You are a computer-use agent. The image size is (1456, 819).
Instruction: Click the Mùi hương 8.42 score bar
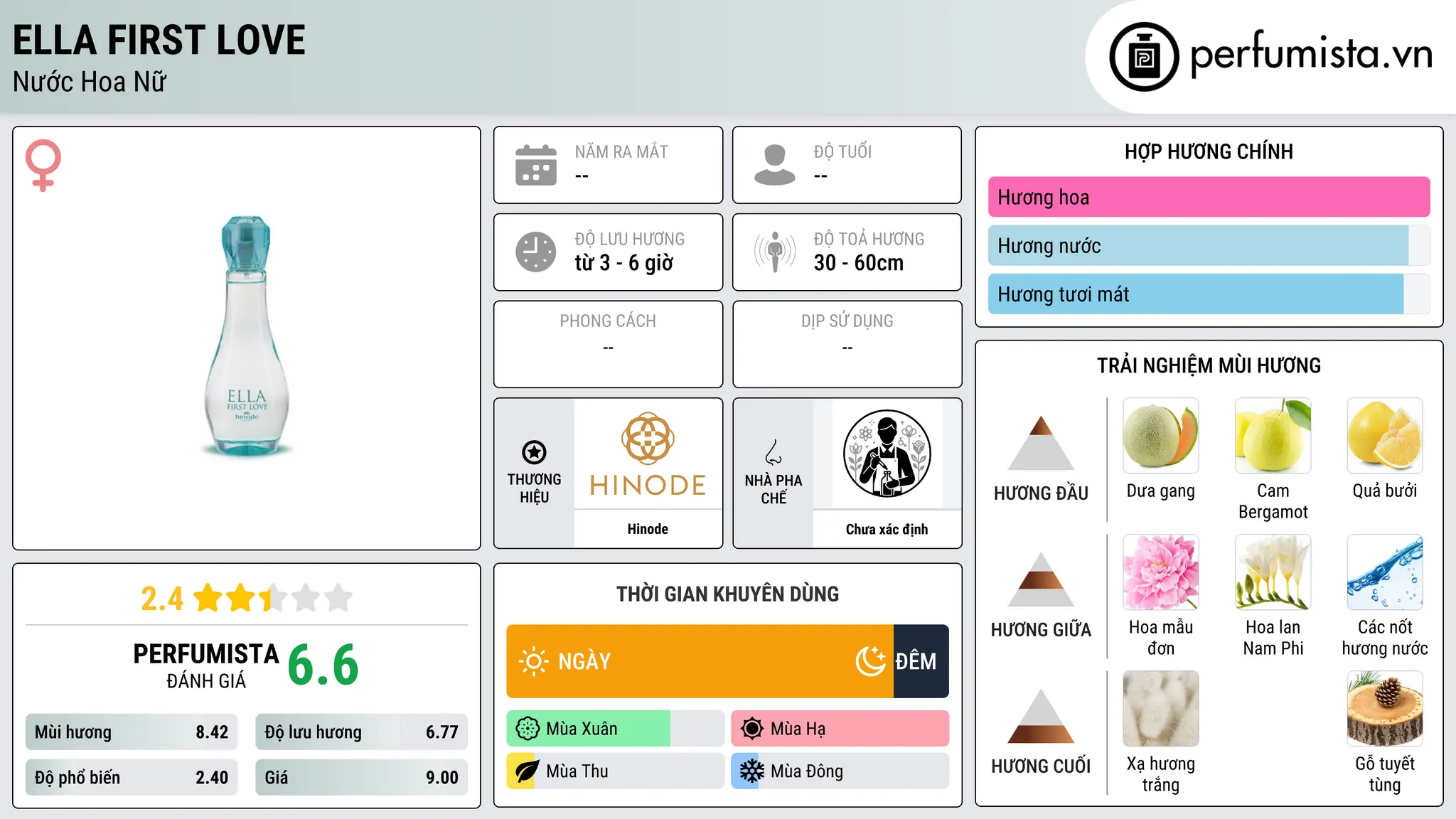pyautogui.click(x=132, y=732)
